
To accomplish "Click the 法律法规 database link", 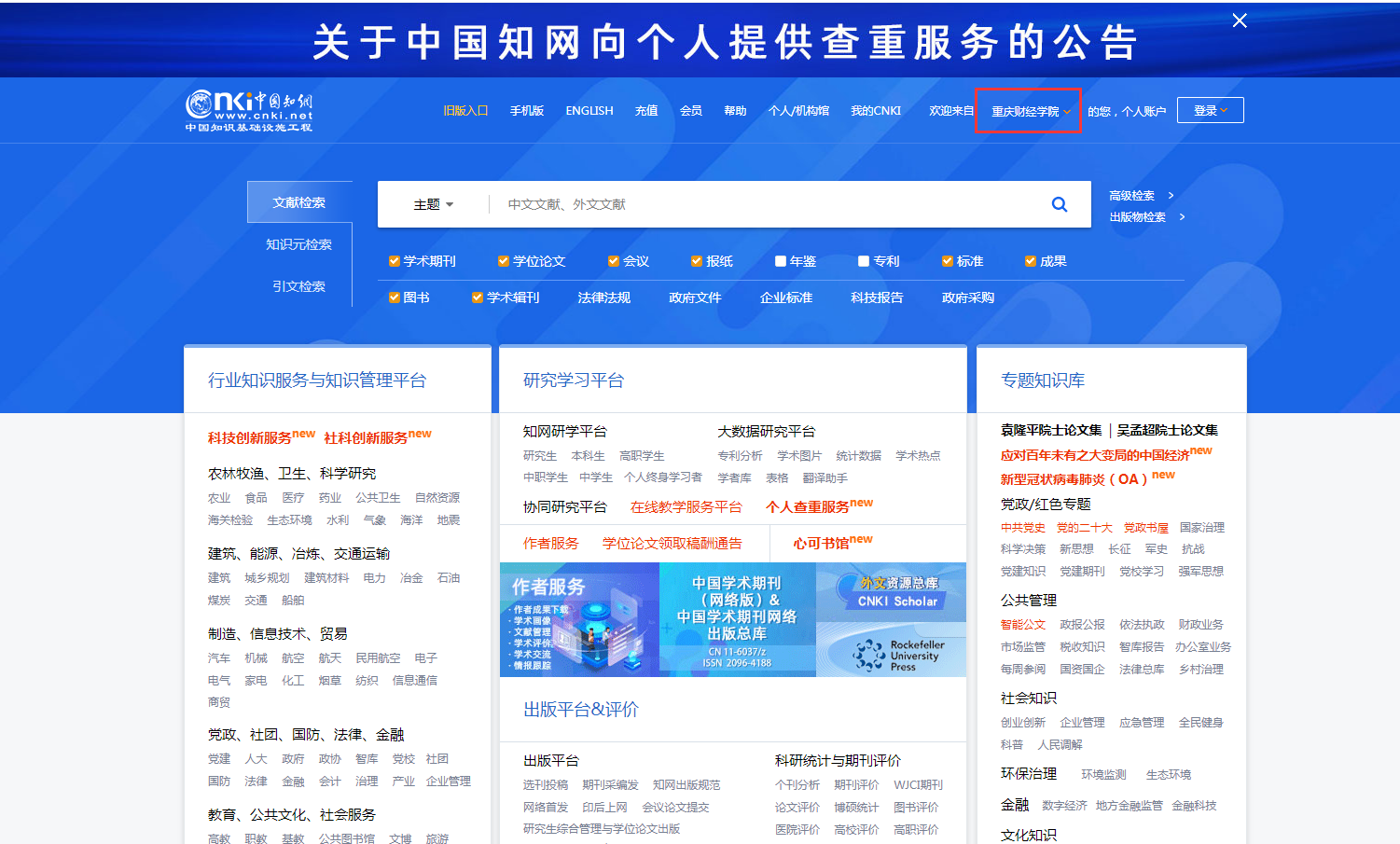I will (604, 297).
